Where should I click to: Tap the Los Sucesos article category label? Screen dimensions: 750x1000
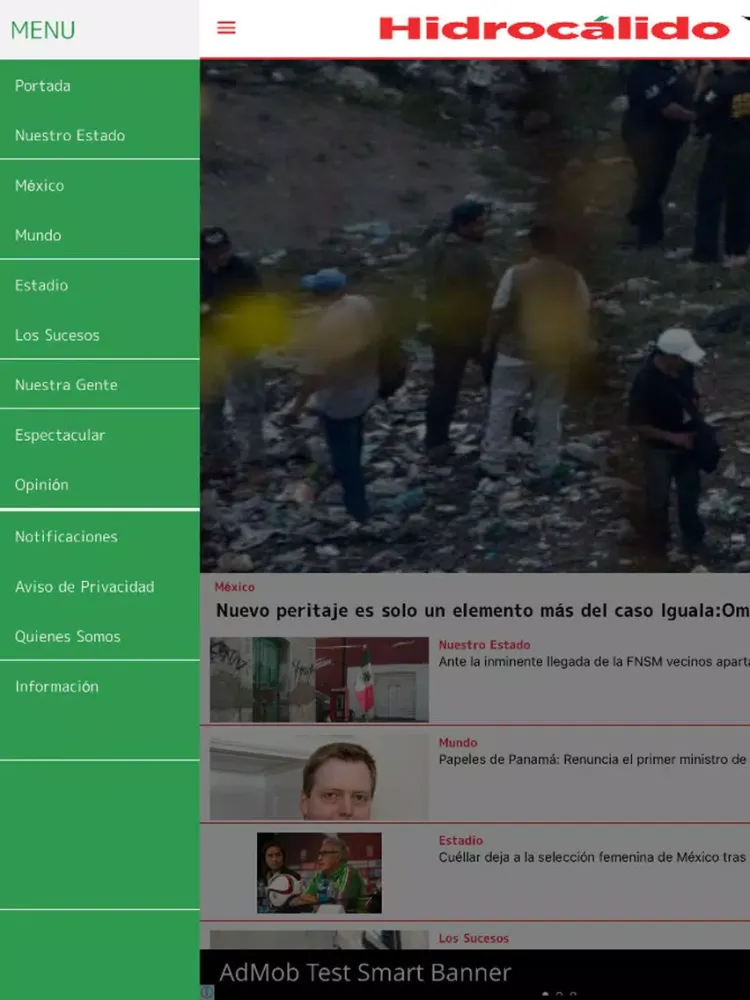click(x=474, y=938)
